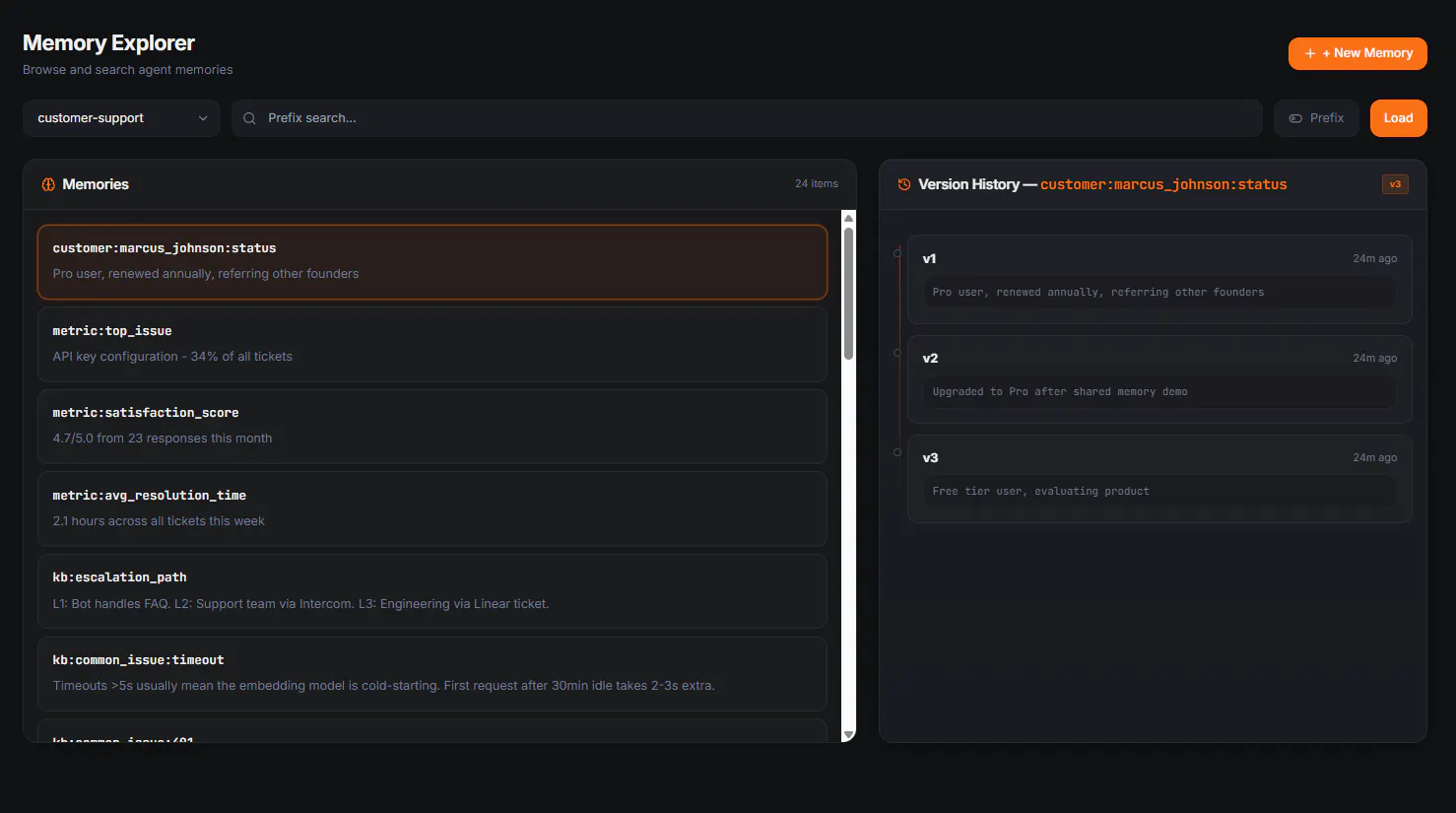Click the scrollbar down arrow in Memories

point(848,734)
